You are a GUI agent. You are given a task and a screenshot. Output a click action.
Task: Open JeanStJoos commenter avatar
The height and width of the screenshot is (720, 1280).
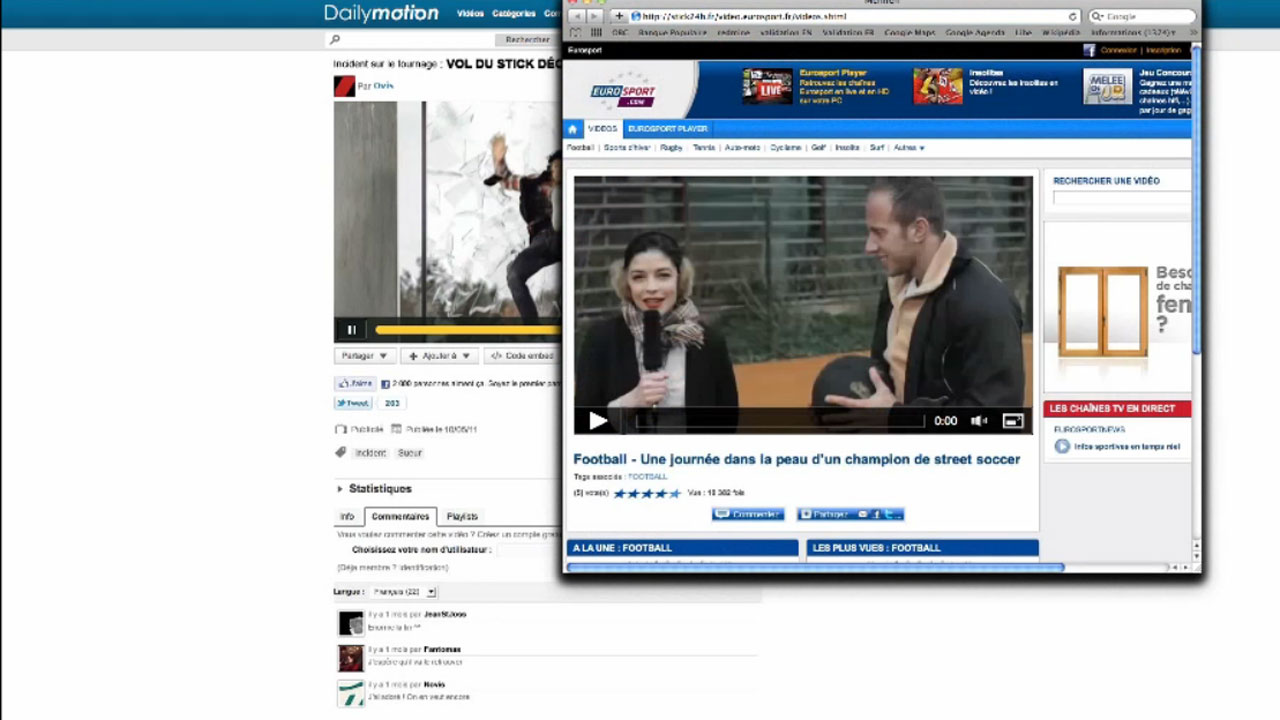[351, 623]
